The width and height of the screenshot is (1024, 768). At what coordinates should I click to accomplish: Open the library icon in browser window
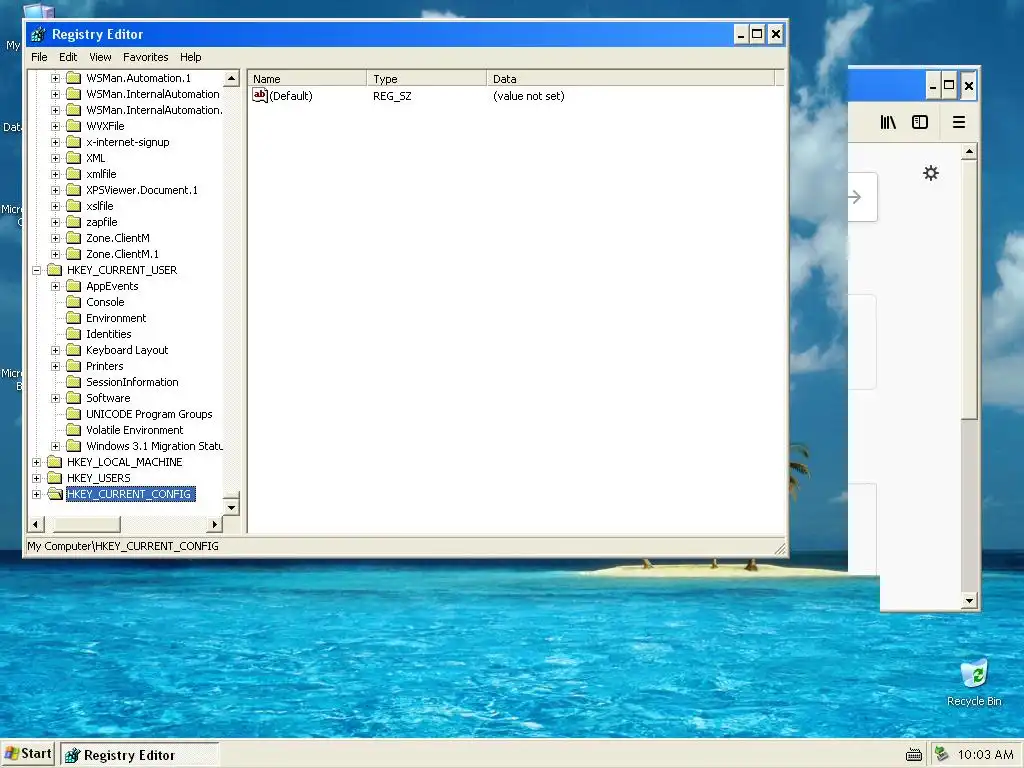click(x=888, y=122)
